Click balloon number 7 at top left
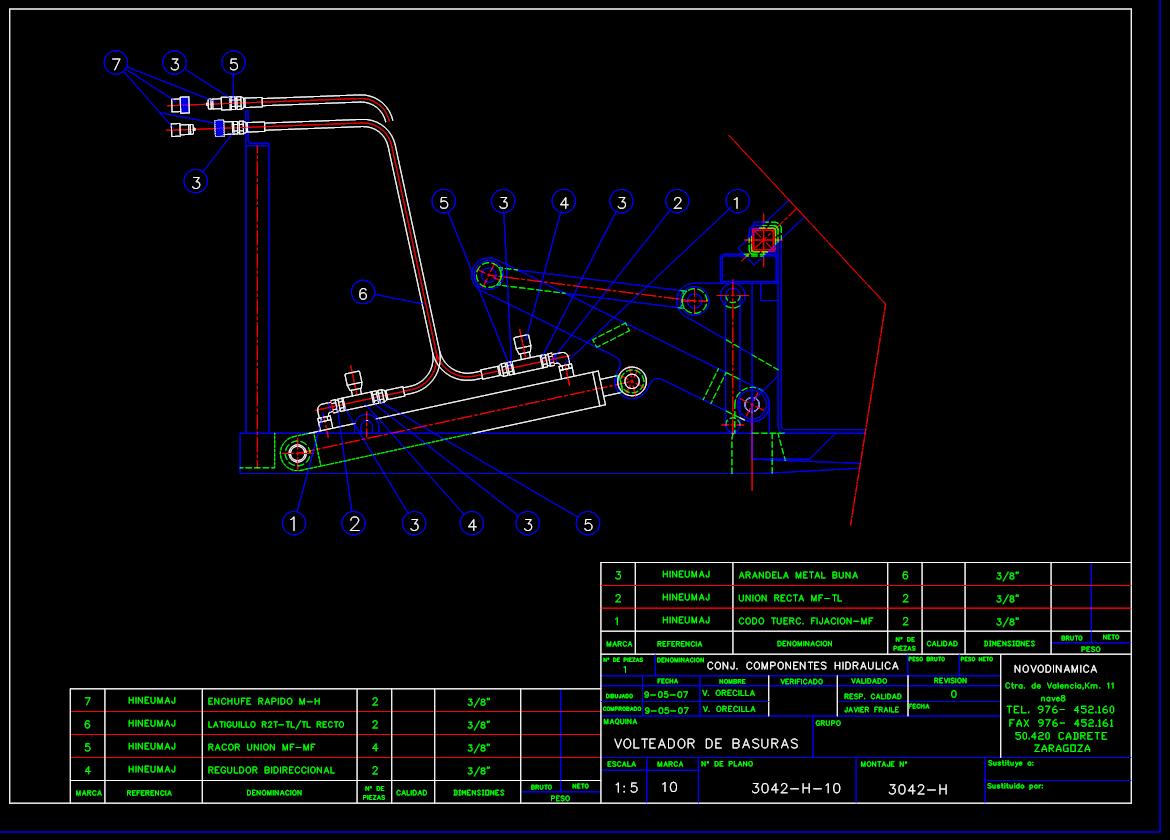 point(117,64)
